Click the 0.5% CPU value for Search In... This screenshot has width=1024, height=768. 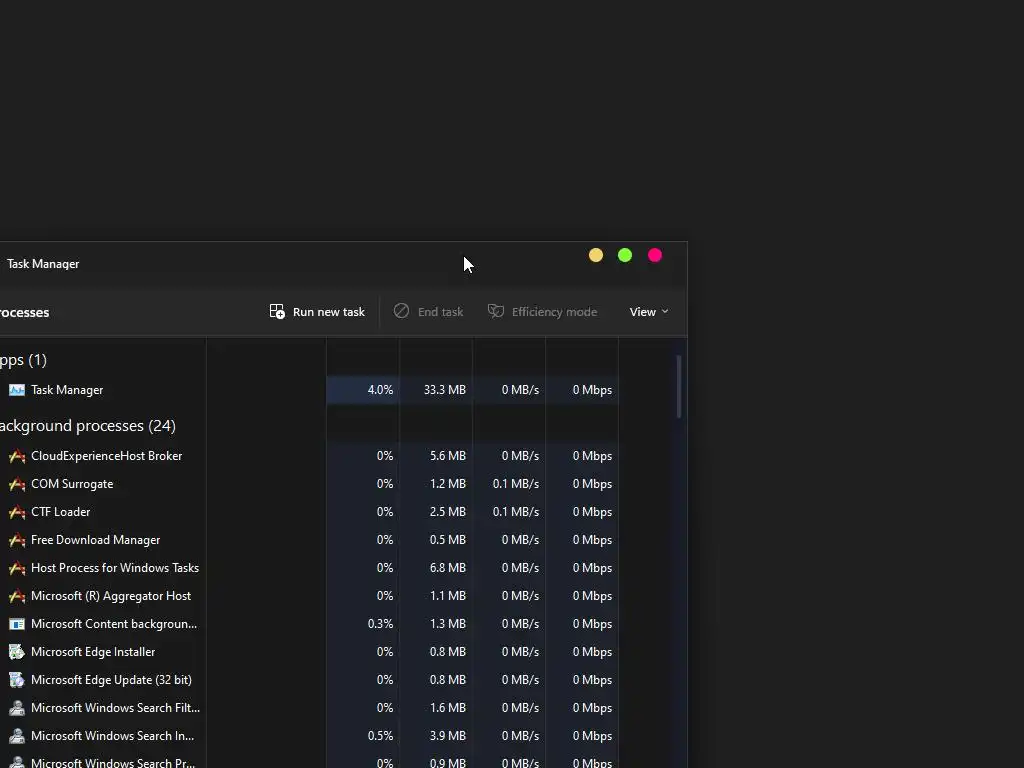[380, 736]
